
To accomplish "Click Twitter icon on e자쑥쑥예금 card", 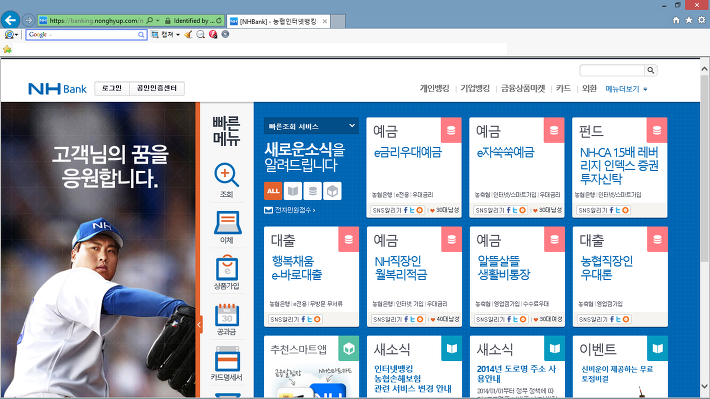I will point(515,210).
